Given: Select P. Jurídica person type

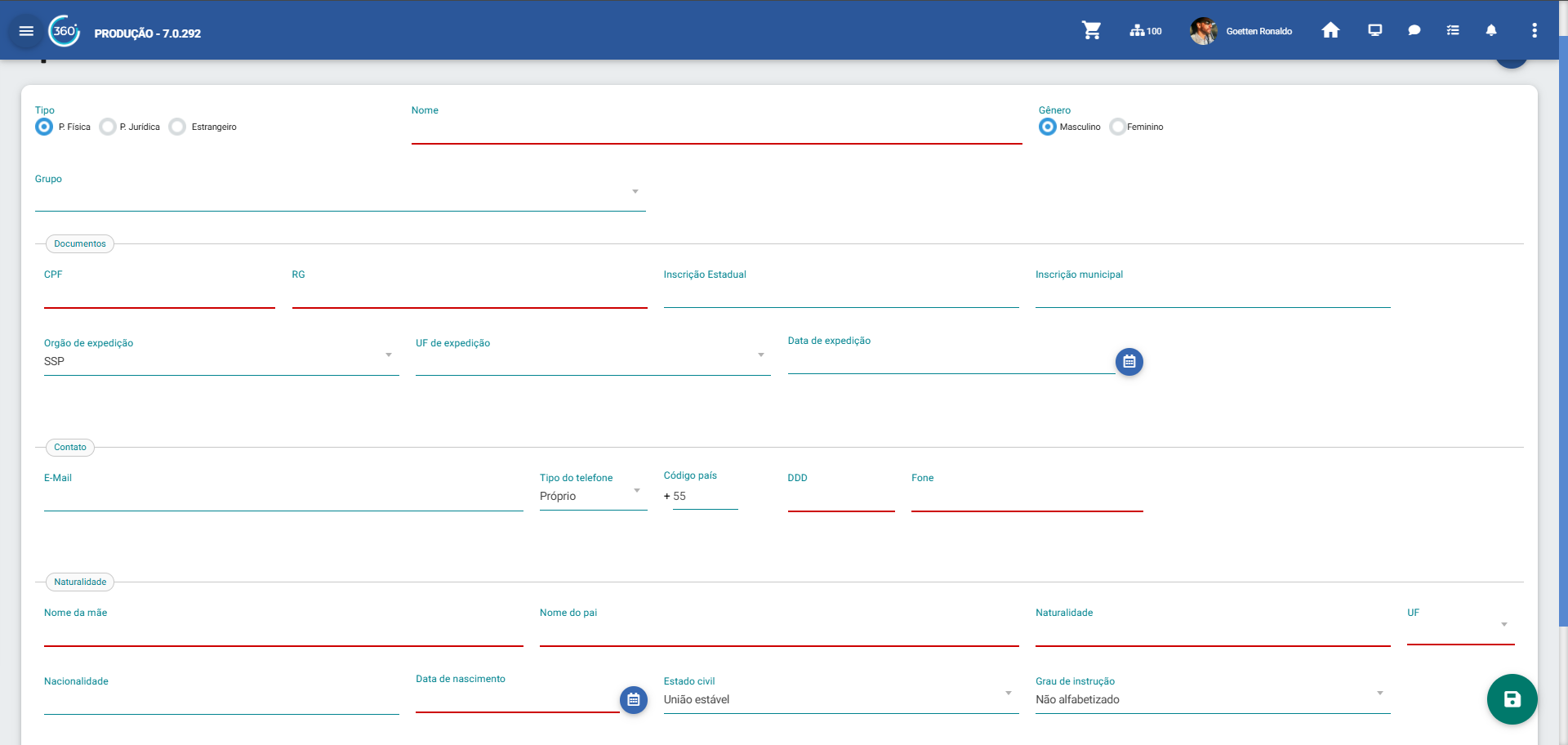Looking at the screenshot, I should point(108,127).
